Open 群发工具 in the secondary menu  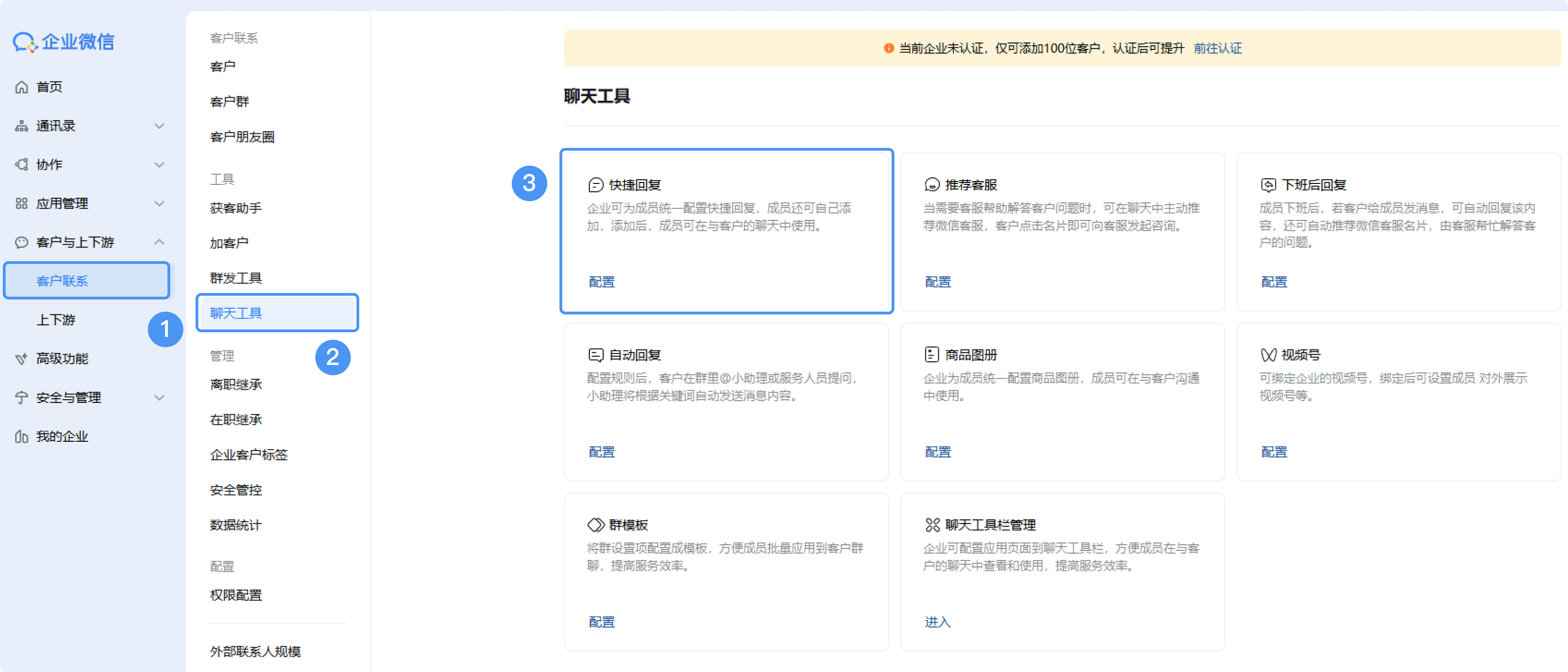236,278
